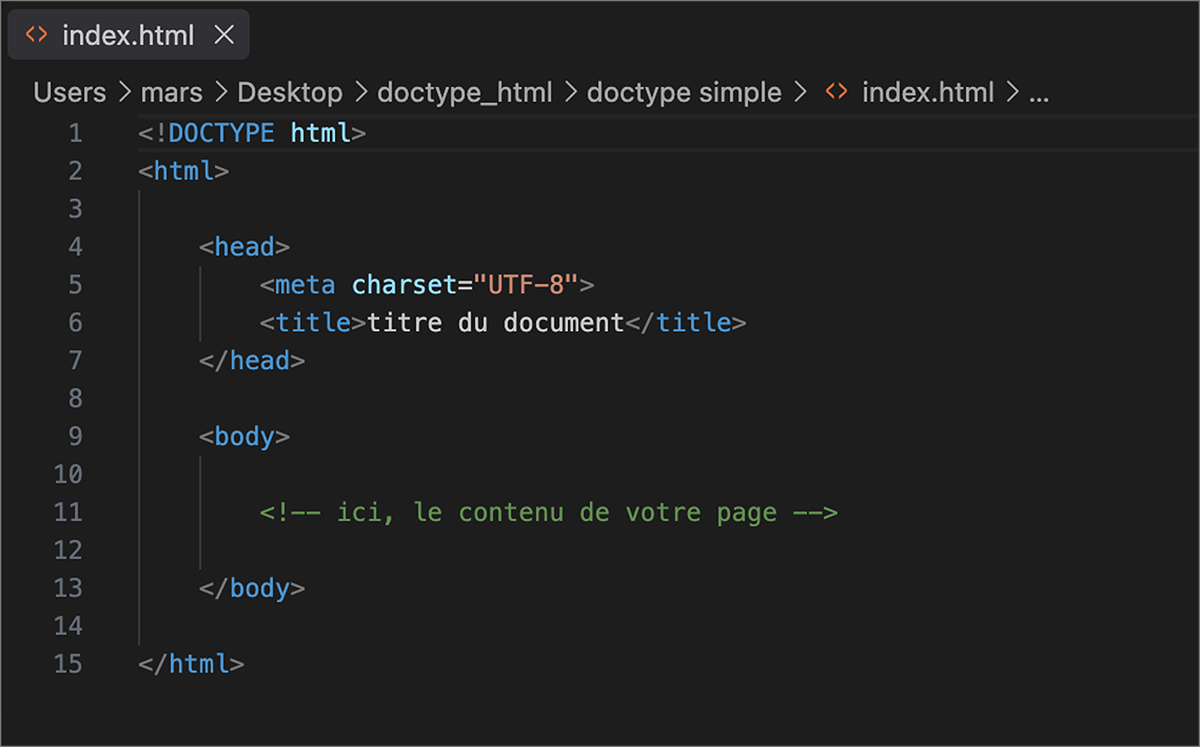1200x747 pixels.
Task: Open the Desktop breadcrumb folder
Action: point(290,93)
